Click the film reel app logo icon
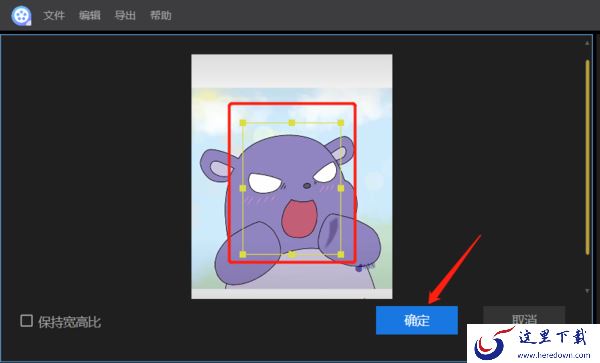The height and width of the screenshot is (363, 600). click(x=21, y=15)
